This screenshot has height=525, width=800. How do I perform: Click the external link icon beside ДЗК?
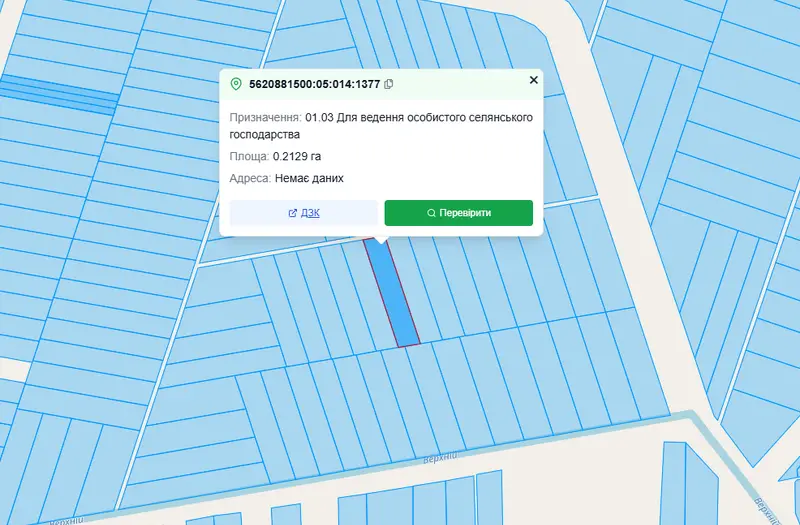point(292,213)
